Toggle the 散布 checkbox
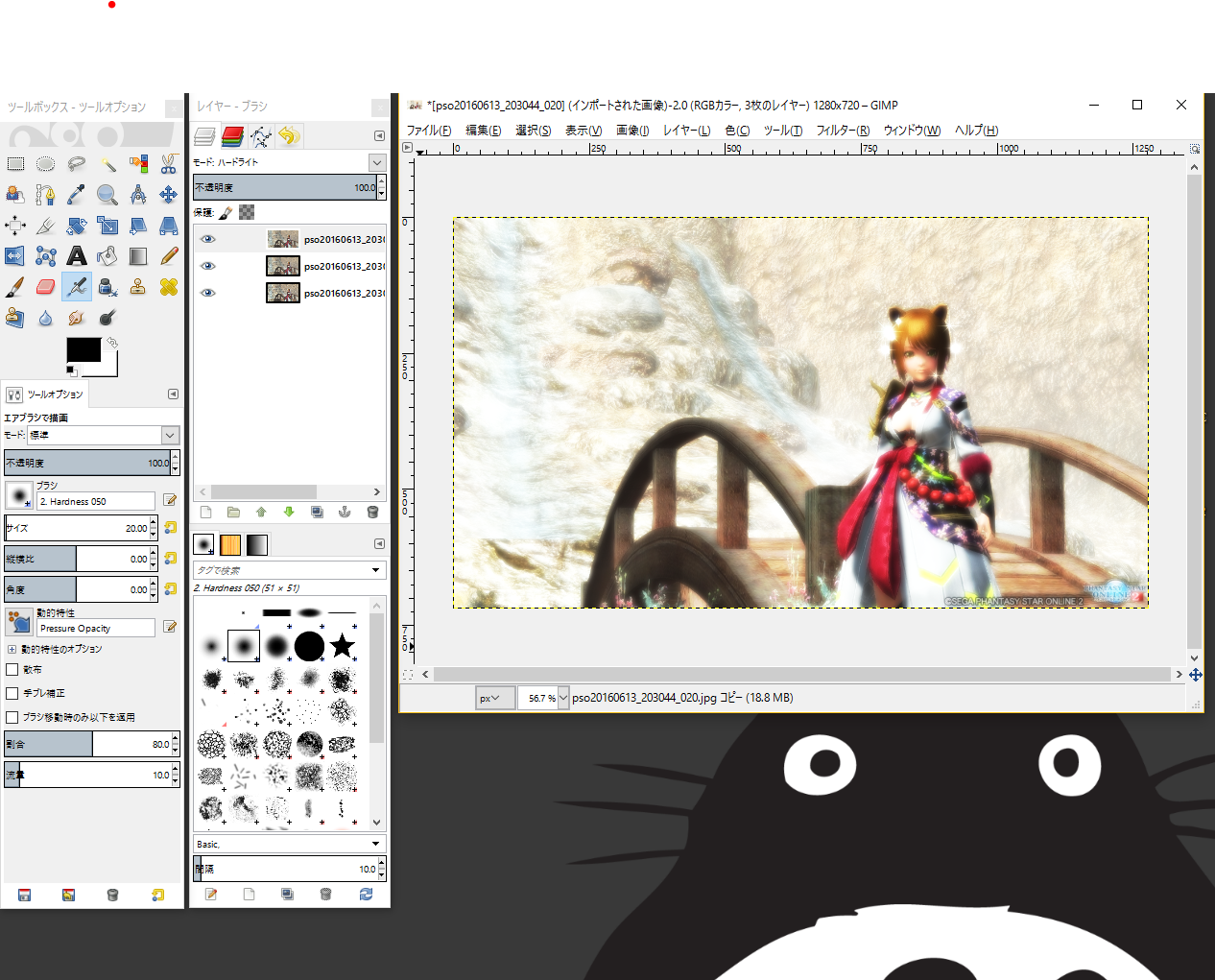The width and height of the screenshot is (1215, 980). (x=12, y=670)
